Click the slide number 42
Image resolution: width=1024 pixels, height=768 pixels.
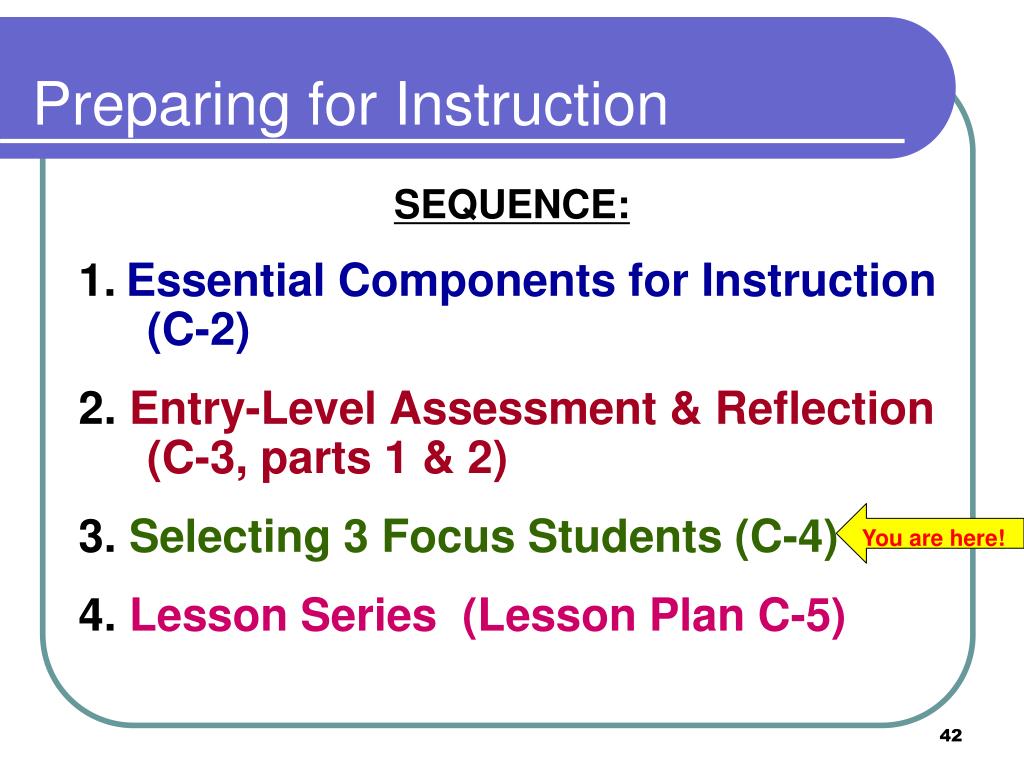pyautogui.click(x=951, y=735)
